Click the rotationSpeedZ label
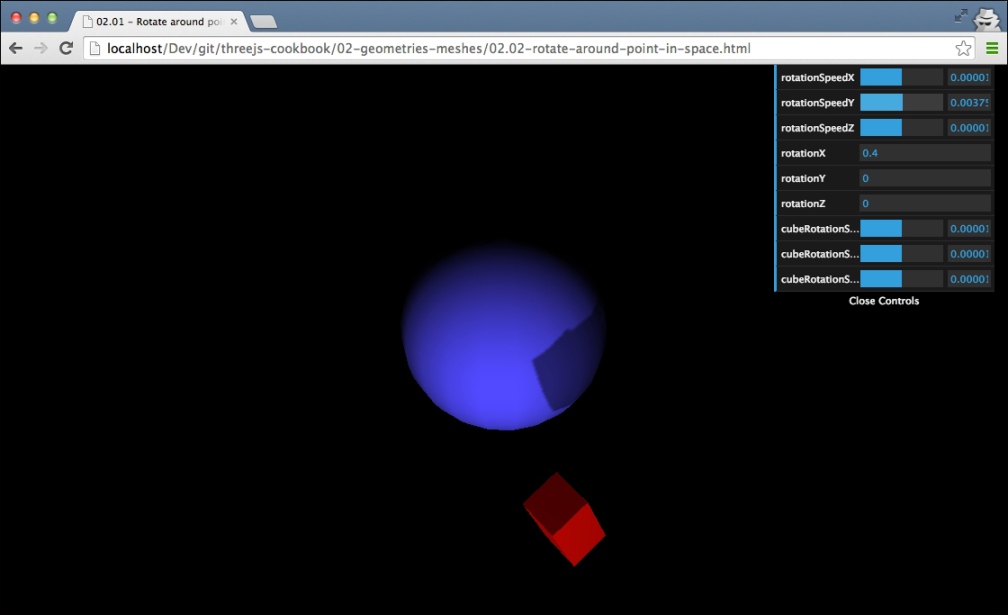1008x615 pixels. tap(817, 128)
